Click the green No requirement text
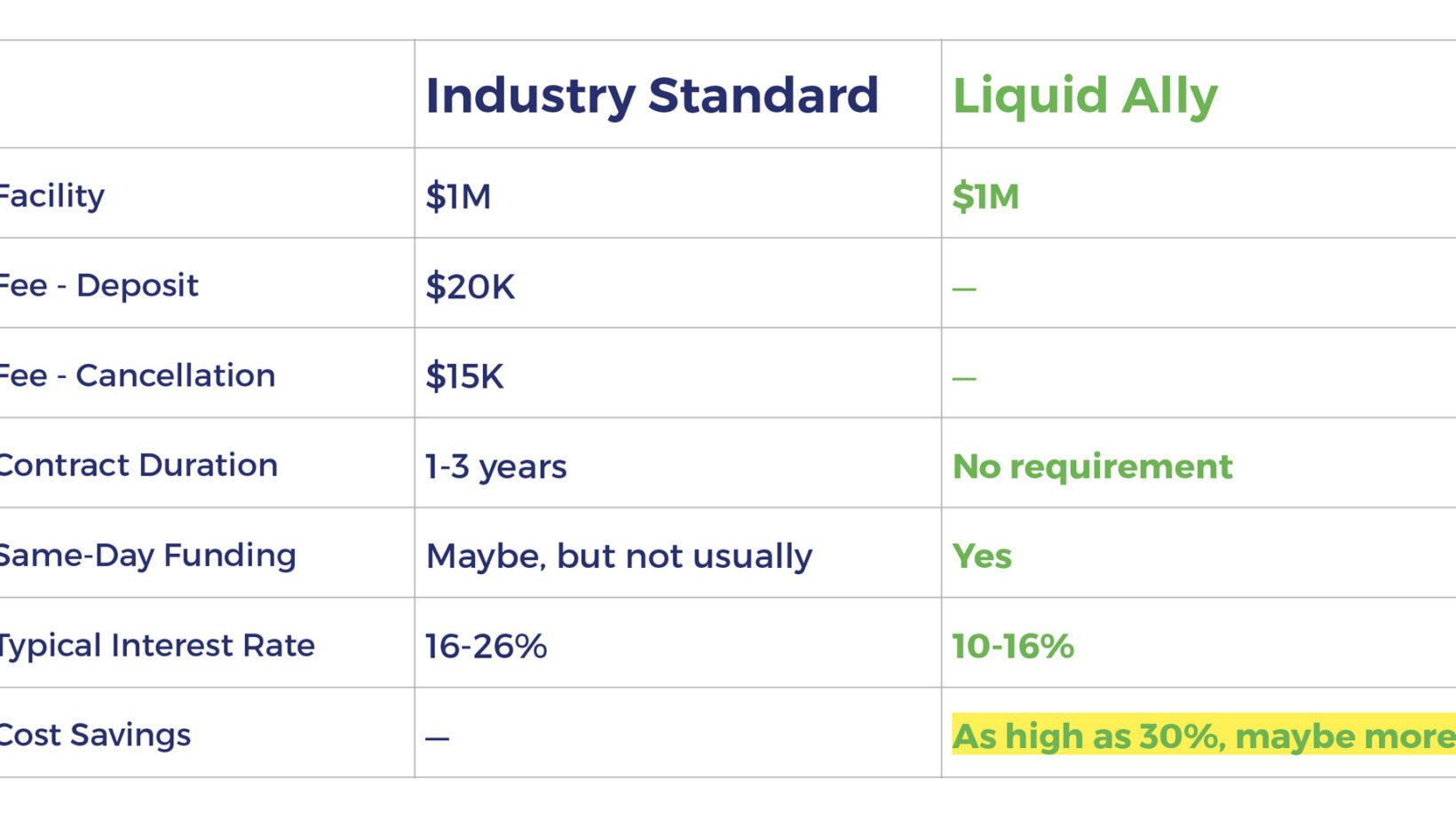1456x819 pixels. [x=1092, y=467]
